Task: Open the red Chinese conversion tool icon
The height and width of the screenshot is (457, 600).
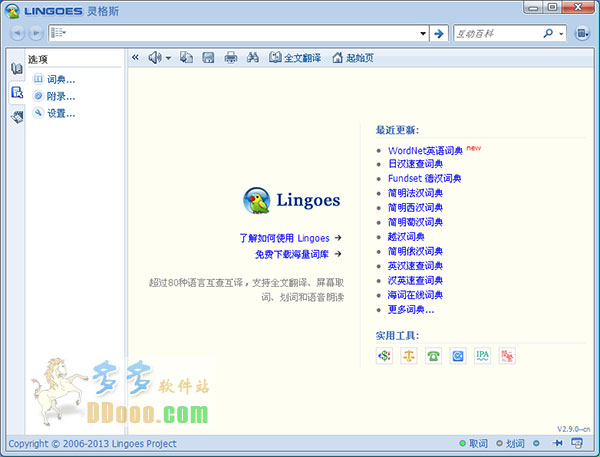Action: point(507,356)
